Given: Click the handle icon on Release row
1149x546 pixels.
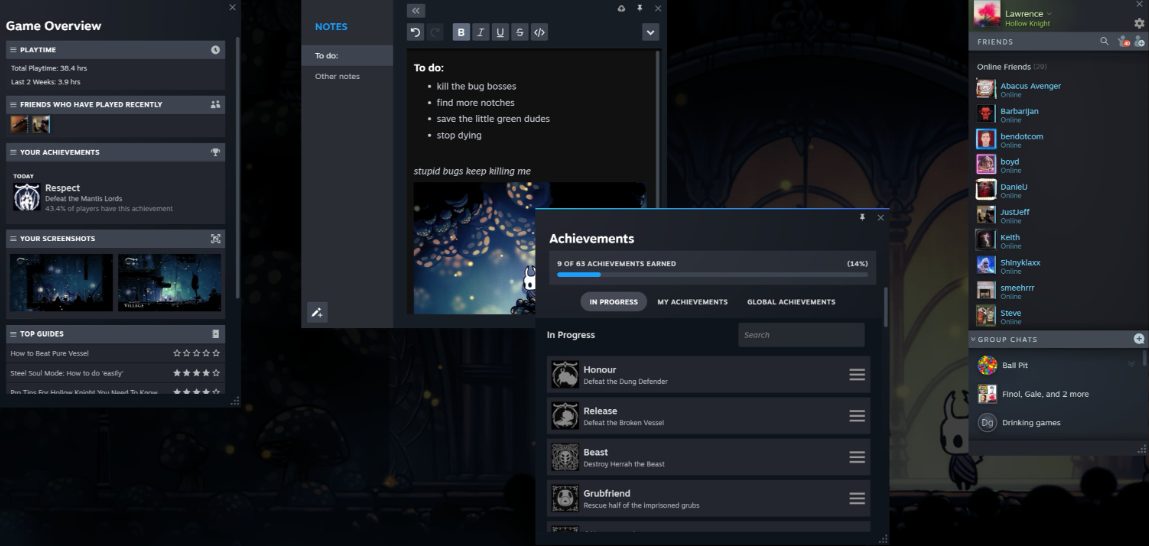Looking at the screenshot, I should (857, 416).
